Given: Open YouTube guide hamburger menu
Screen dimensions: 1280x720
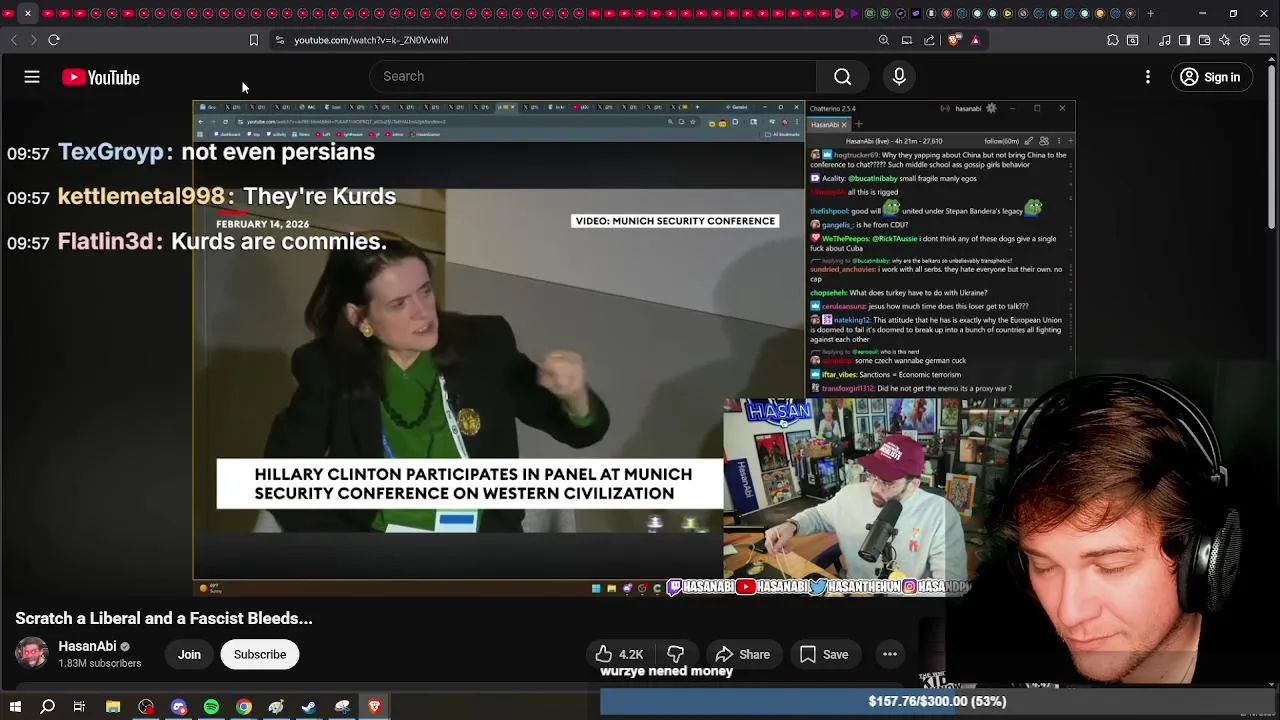Looking at the screenshot, I should click(32, 77).
